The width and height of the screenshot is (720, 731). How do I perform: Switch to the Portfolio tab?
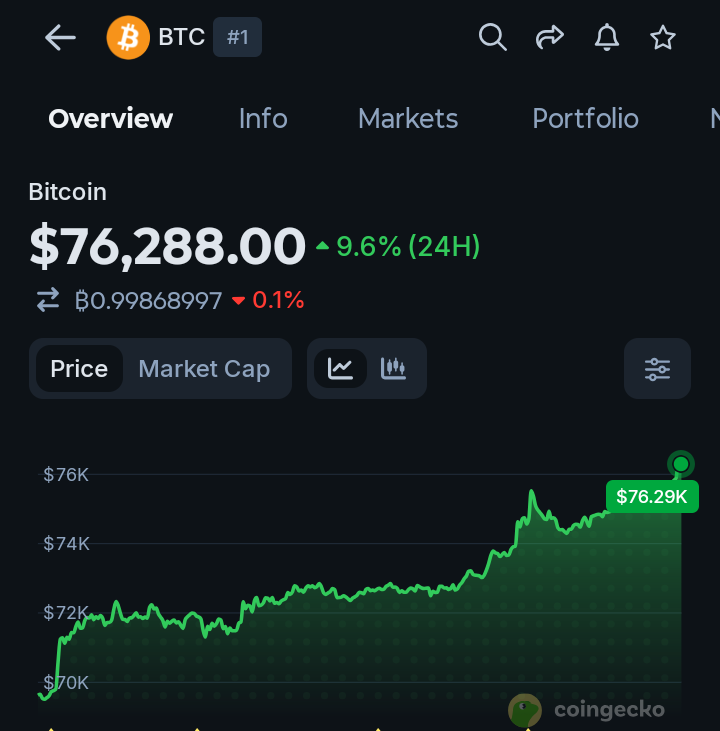(585, 118)
